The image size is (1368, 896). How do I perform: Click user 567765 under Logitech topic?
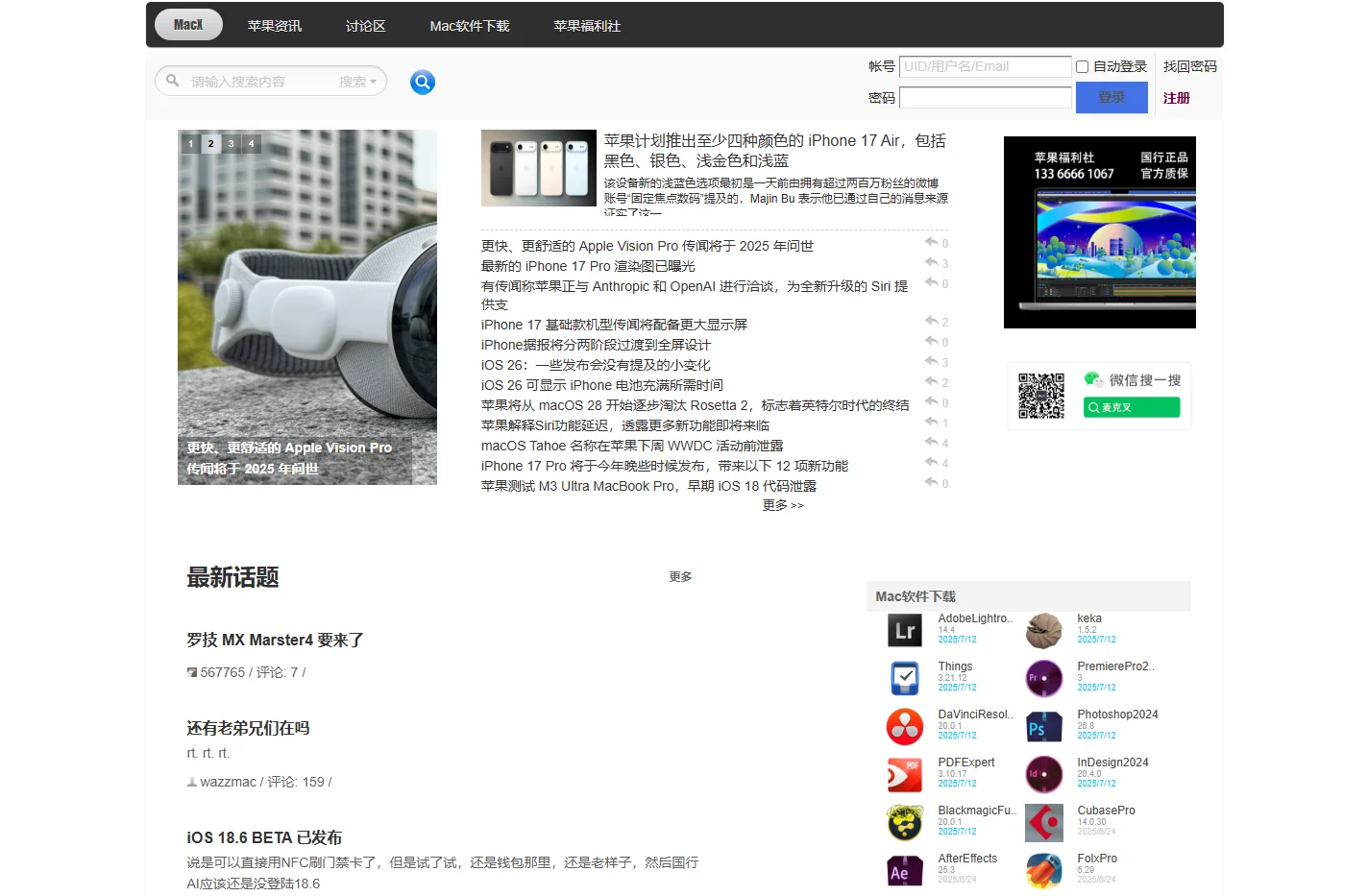tap(223, 672)
